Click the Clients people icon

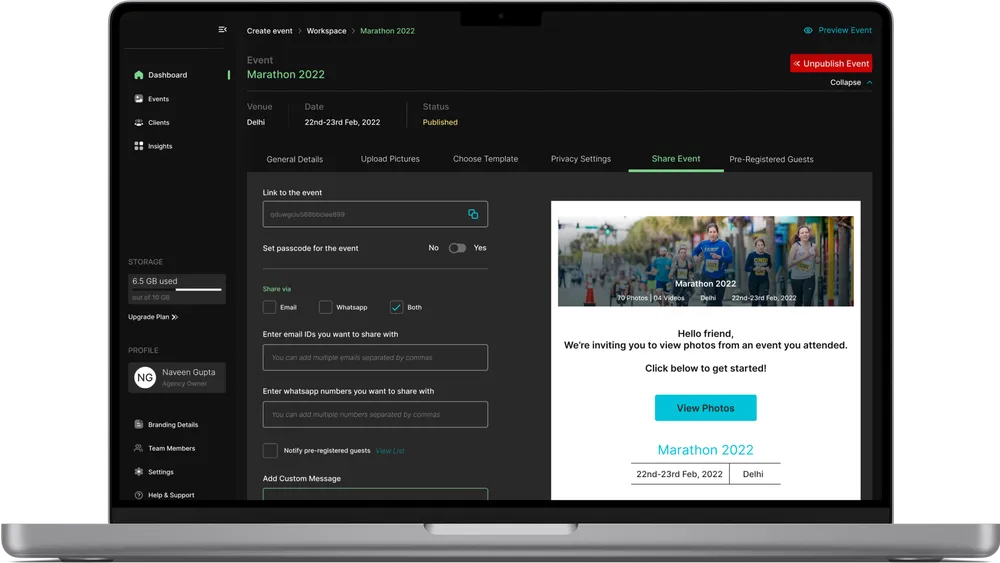click(x=139, y=123)
